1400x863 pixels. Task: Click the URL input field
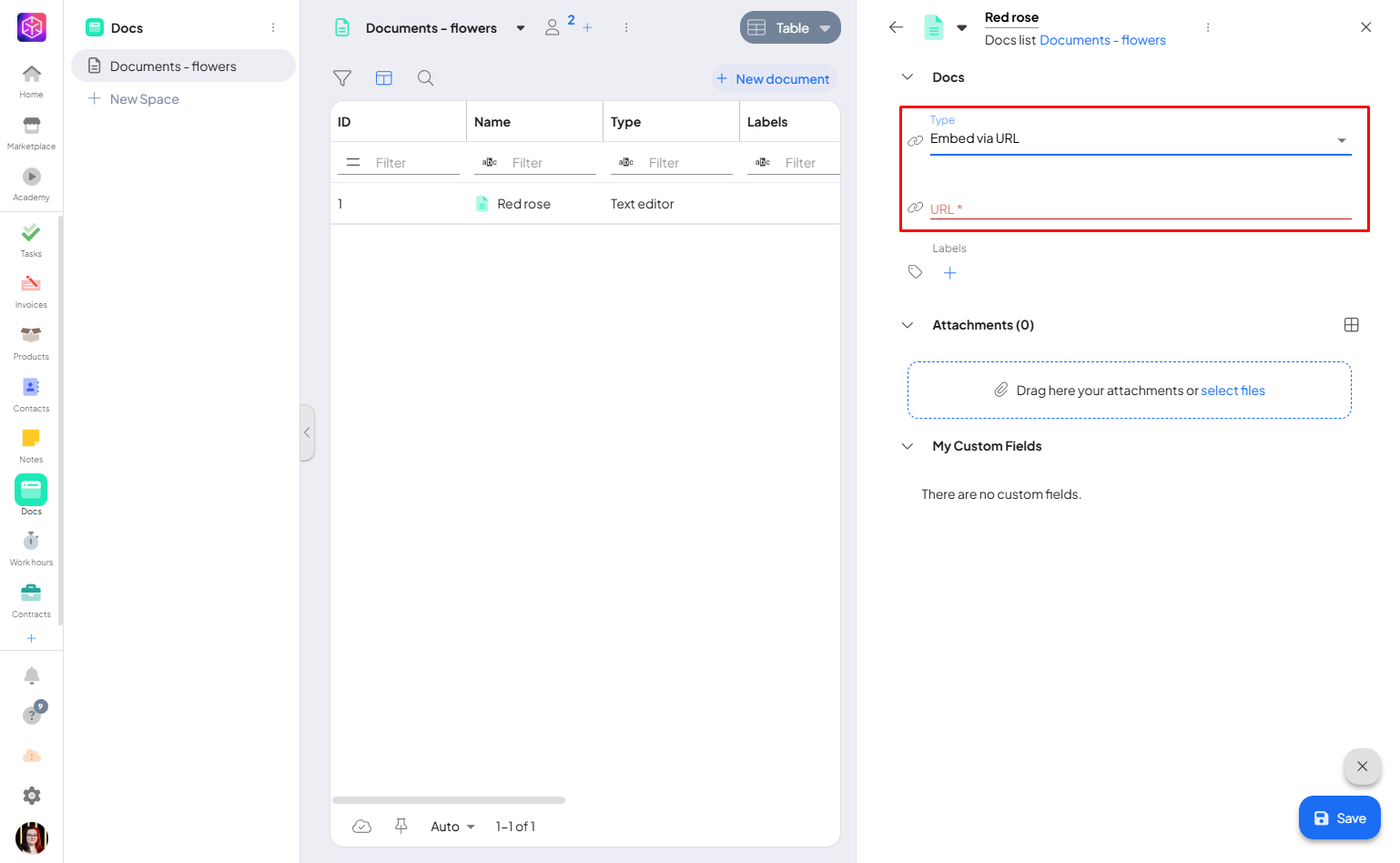click(1138, 209)
